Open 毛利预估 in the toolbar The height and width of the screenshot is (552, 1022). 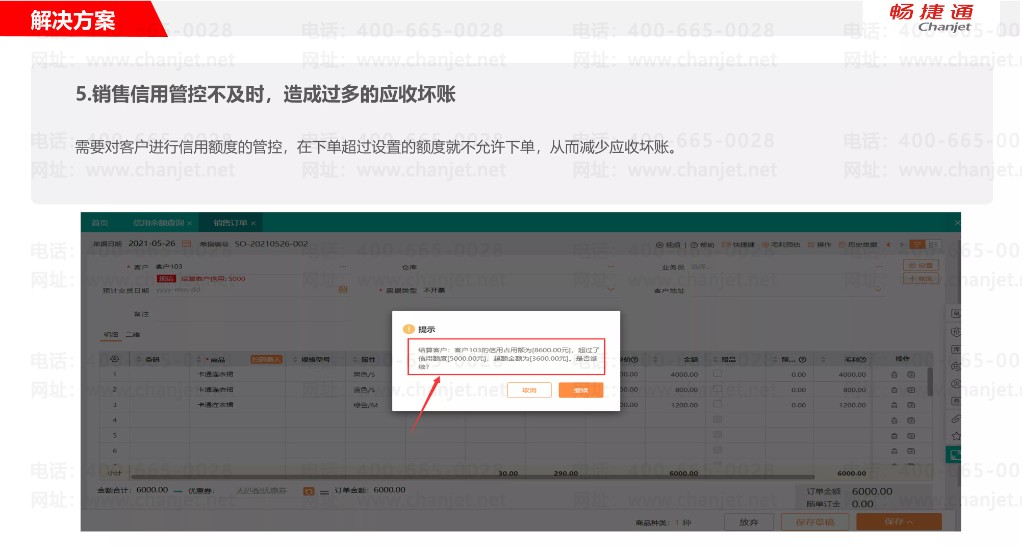click(781, 245)
